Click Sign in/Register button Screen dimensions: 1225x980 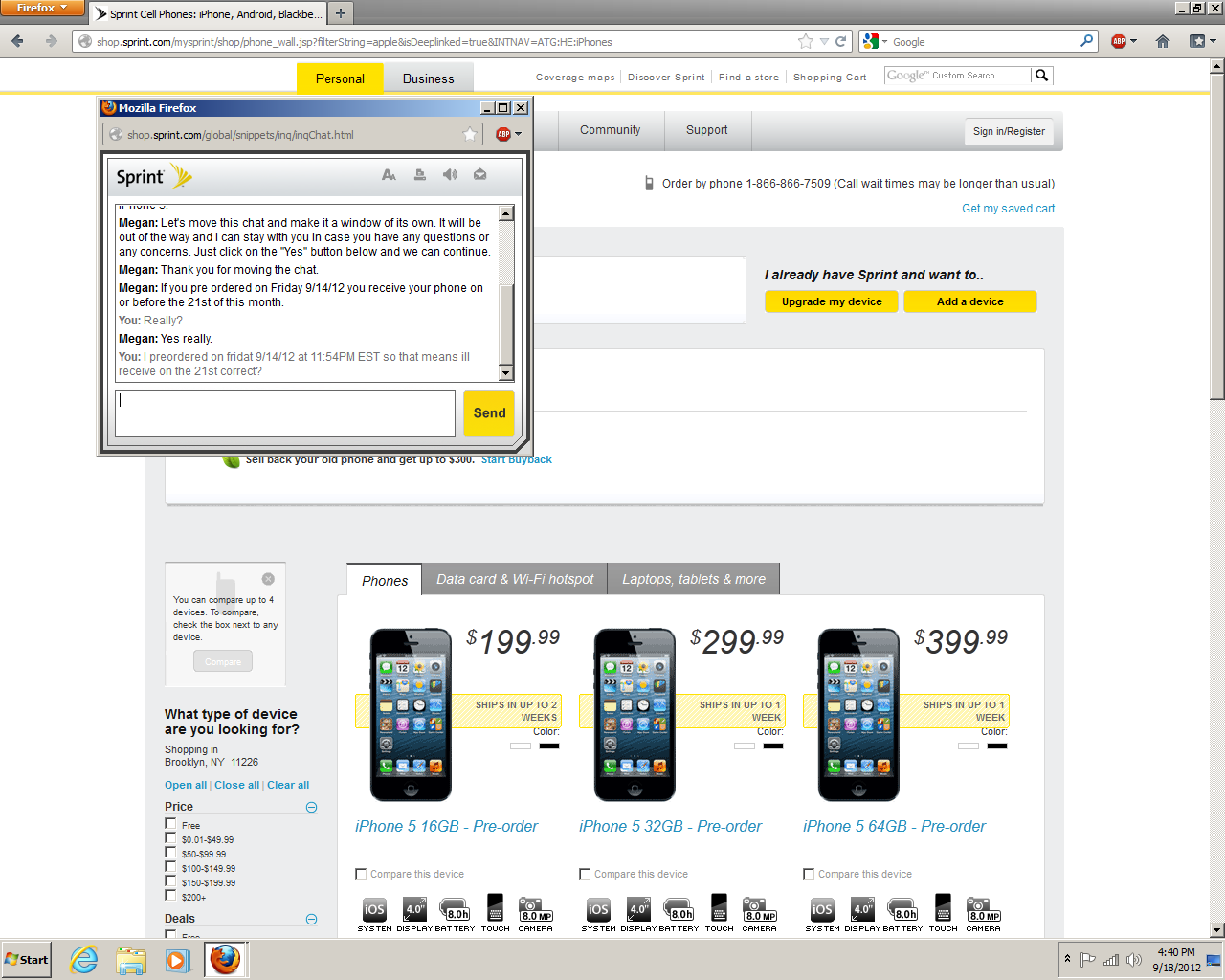click(1009, 132)
